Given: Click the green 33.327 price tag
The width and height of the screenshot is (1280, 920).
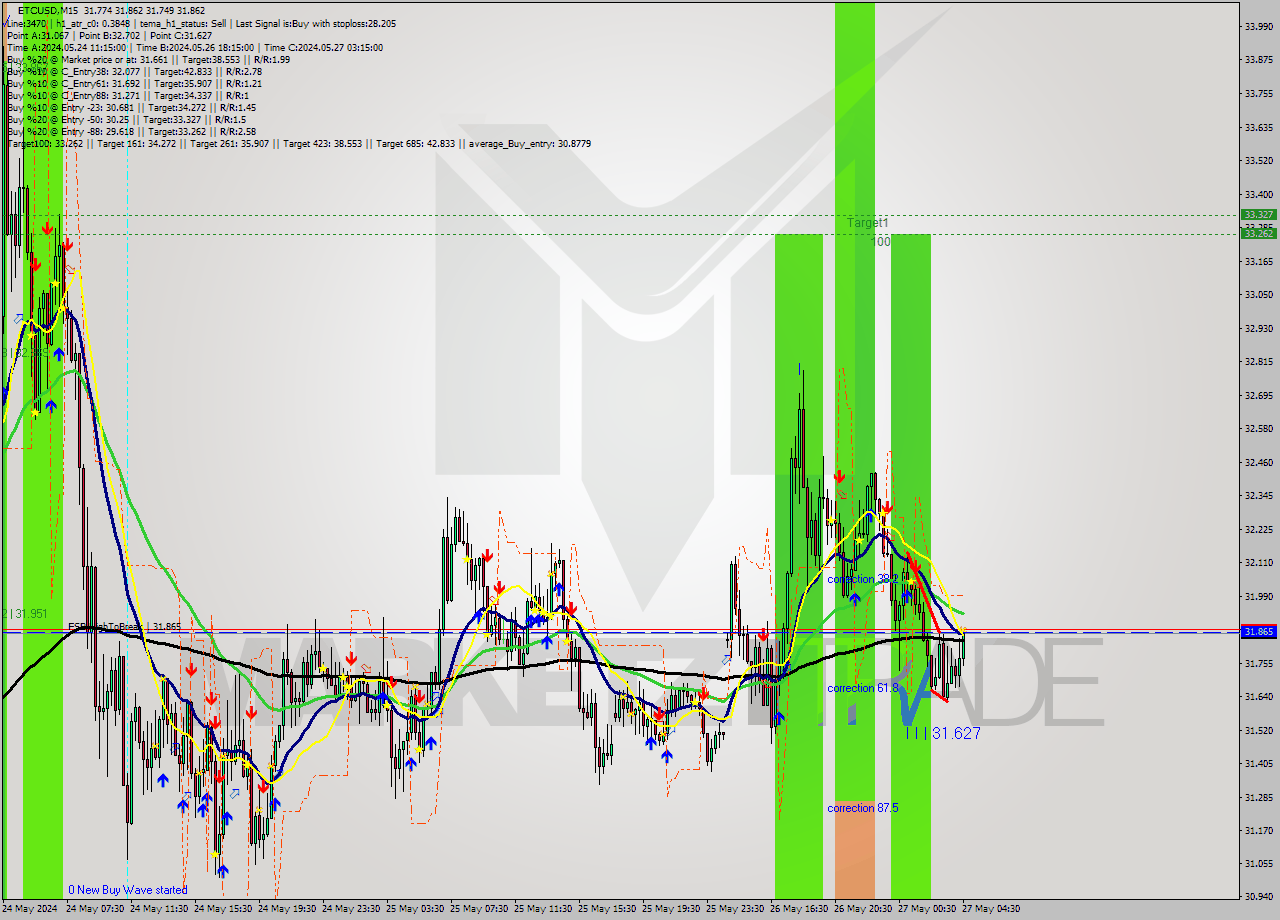Looking at the screenshot, I should [1258, 215].
